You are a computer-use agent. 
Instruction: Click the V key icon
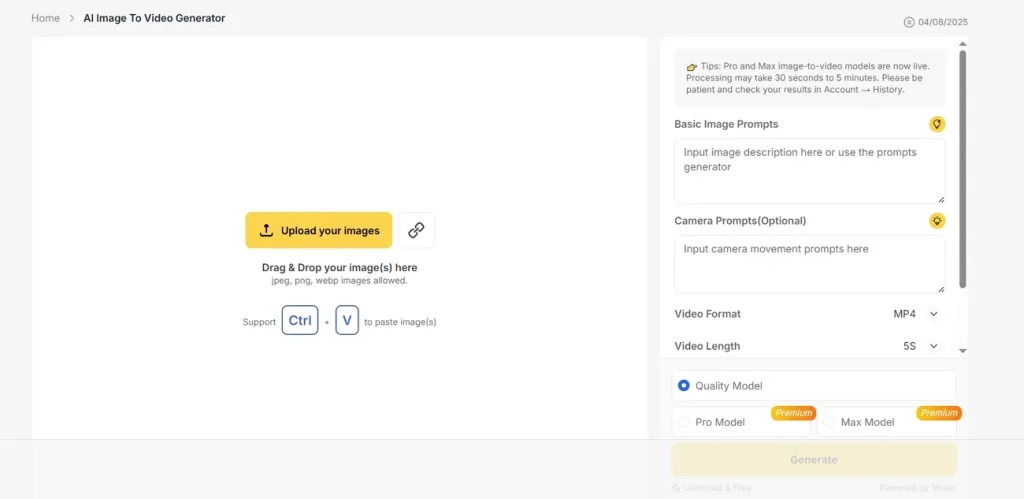[347, 321]
